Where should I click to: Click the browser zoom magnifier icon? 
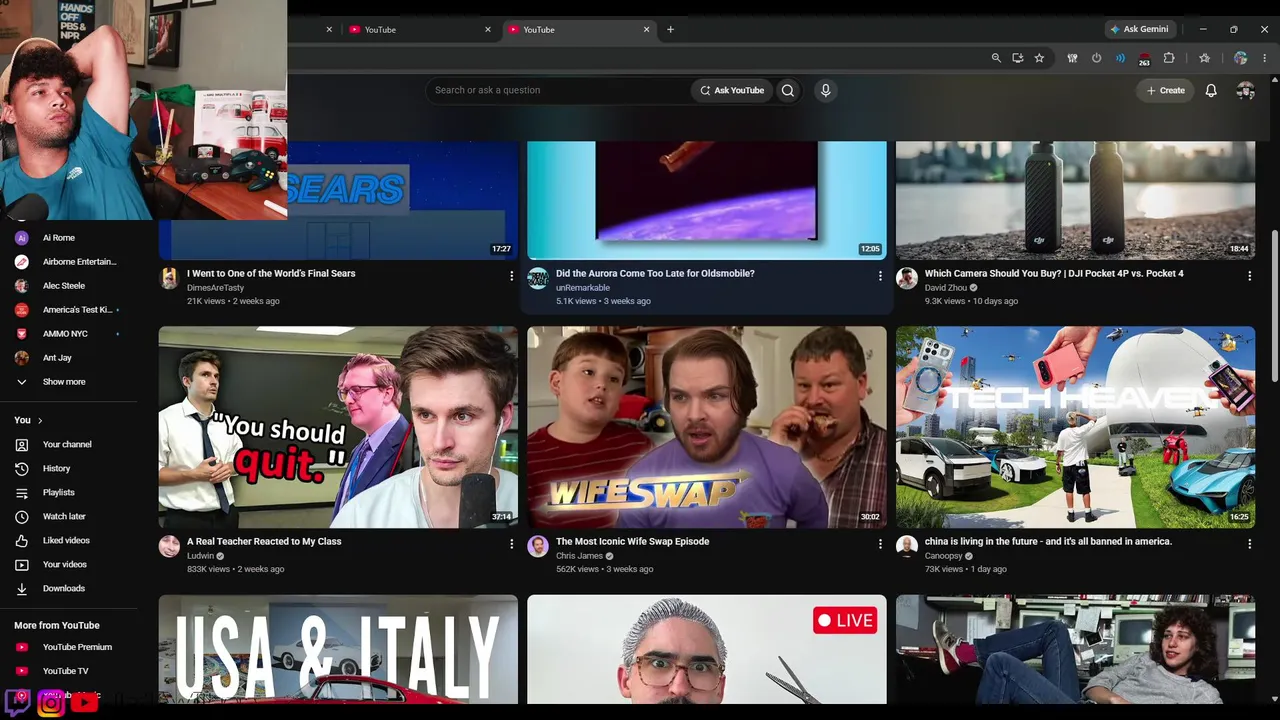coord(996,58)
